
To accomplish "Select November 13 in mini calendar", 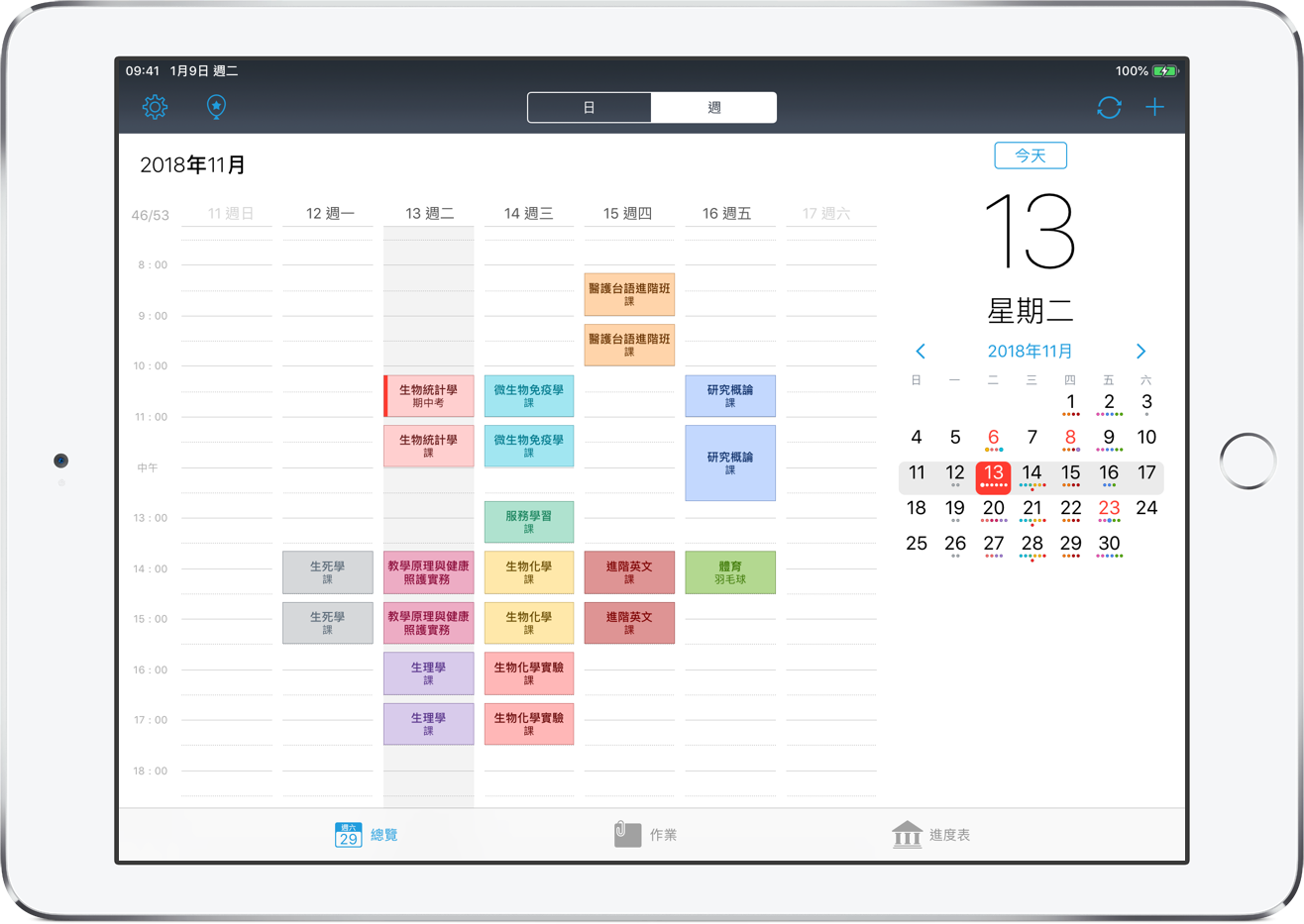I will 994,476.
